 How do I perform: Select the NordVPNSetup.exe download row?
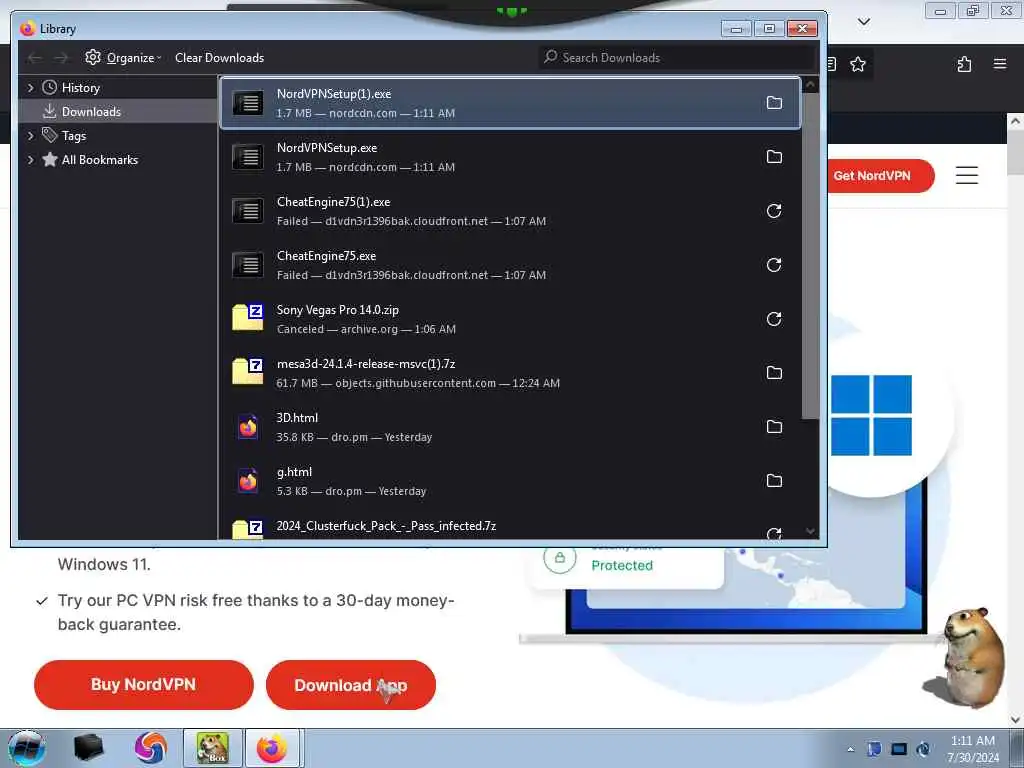tap(509, 157)
